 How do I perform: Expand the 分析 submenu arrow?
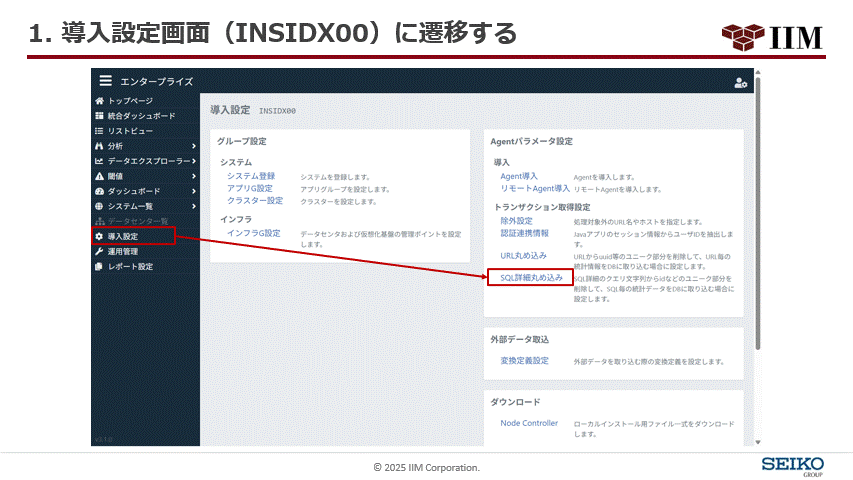(193, 146)
